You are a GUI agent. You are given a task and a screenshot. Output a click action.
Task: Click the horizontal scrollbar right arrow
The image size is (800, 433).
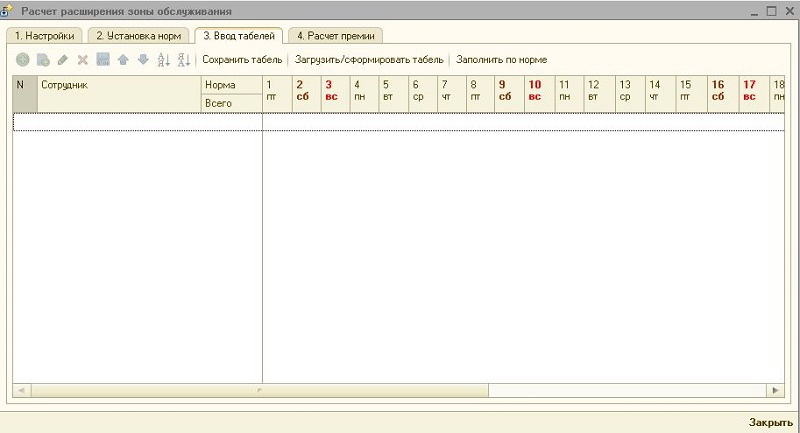tap(776, 389)
